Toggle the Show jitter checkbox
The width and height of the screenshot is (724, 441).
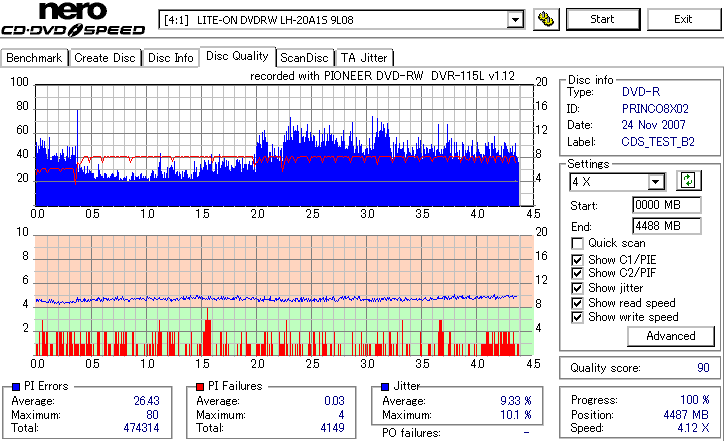[x=577, y=288]
